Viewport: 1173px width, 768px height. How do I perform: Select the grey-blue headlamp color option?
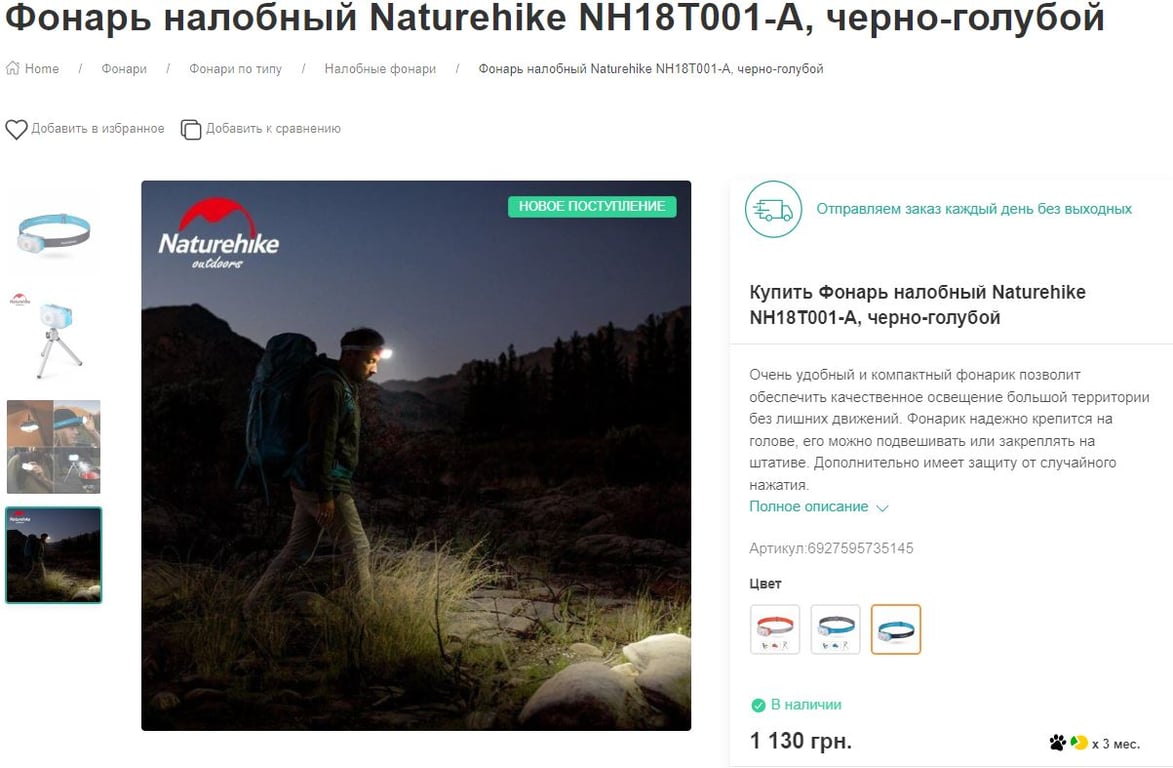pos(836,630)
